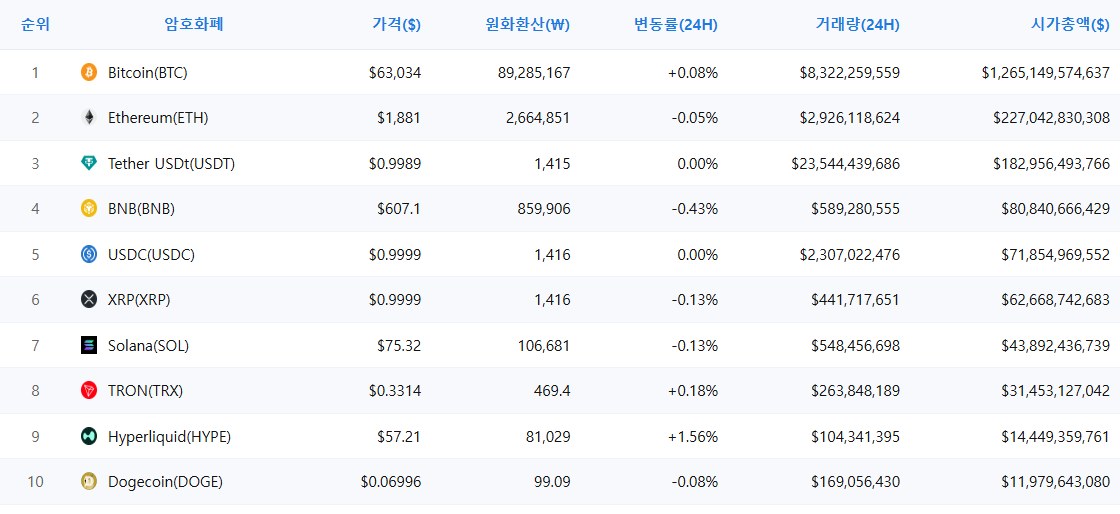The image size is (1120, 514).
Task: Sort by 가격($) column header
Action: (396, 25)
